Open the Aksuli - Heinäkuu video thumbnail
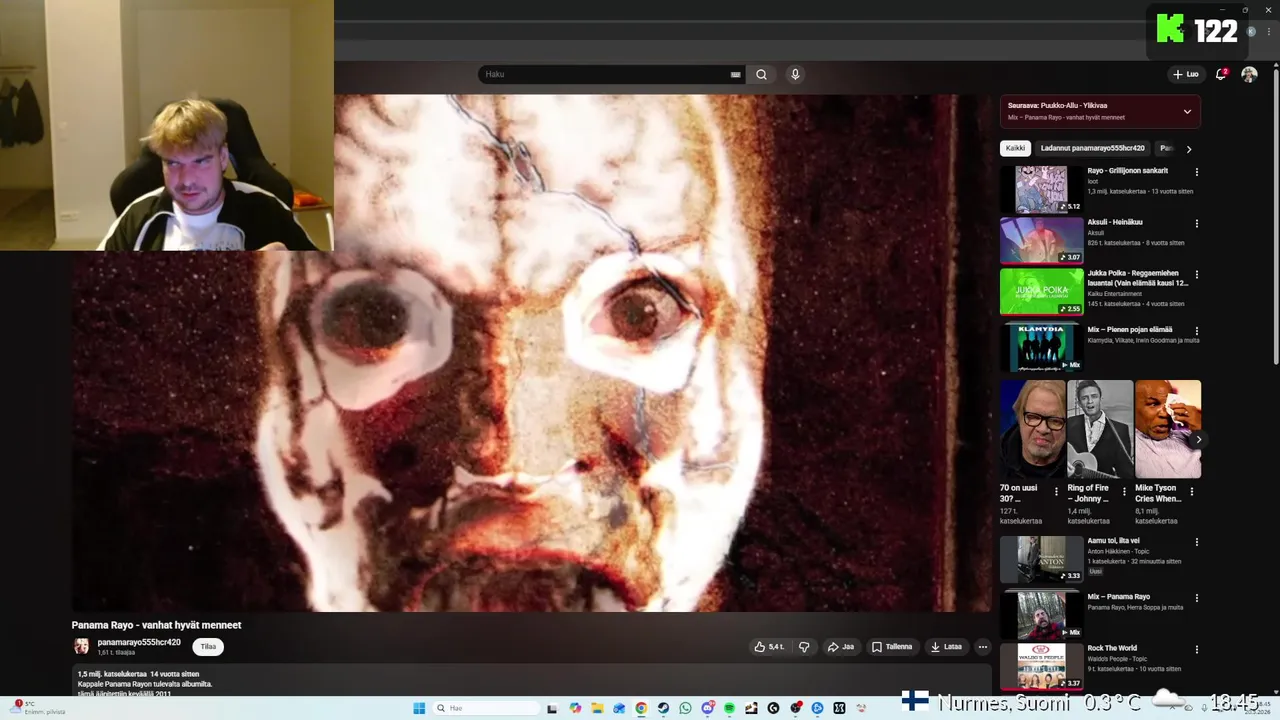Image resolution: width=1280 pixels, height=720 pixels. pyautogui.click(x=1041, y=240)
